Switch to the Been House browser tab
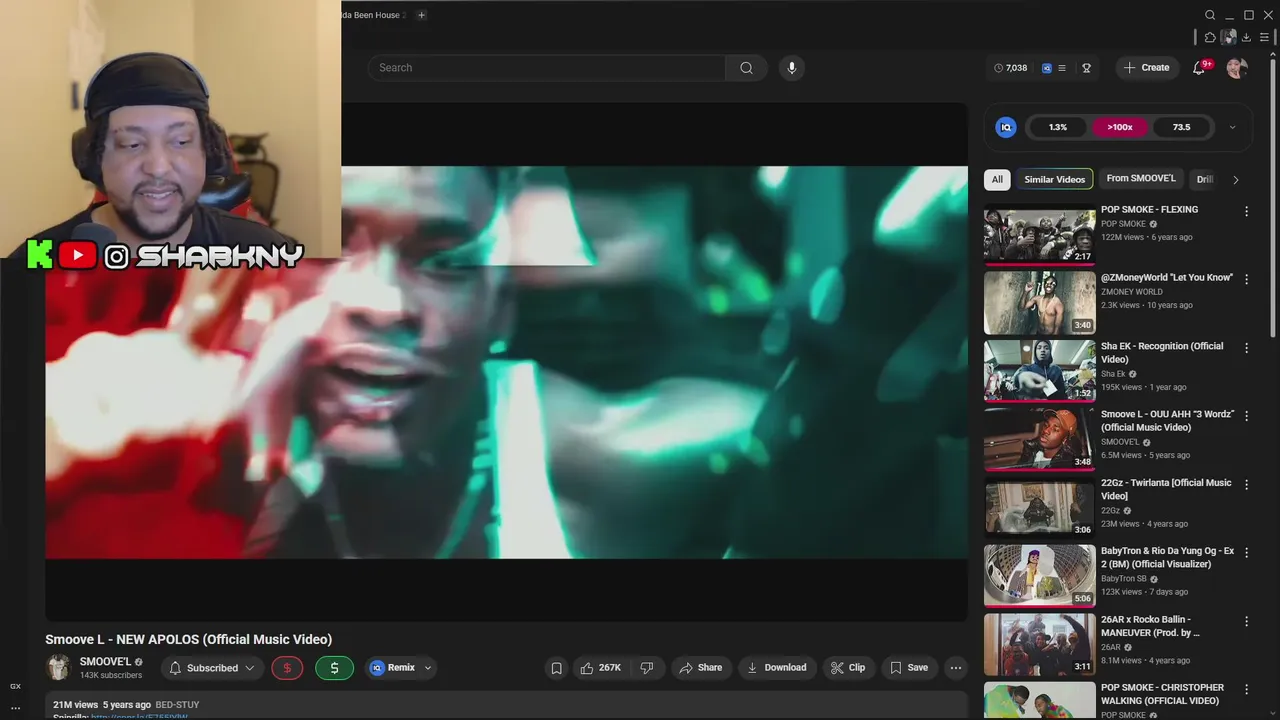Image resolution: width=1280 pixels, height=720 pixels. [x=372, y=15]
